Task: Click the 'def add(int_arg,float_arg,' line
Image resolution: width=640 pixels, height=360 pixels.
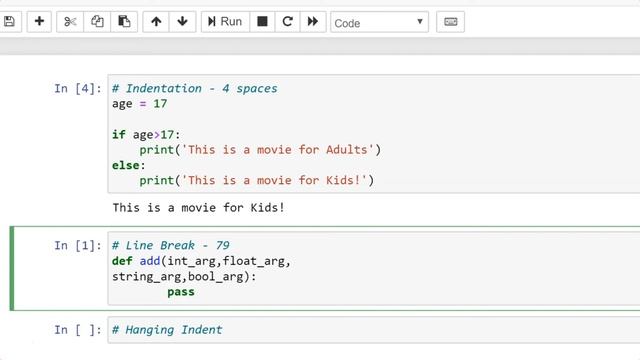Action: point(201,261)
